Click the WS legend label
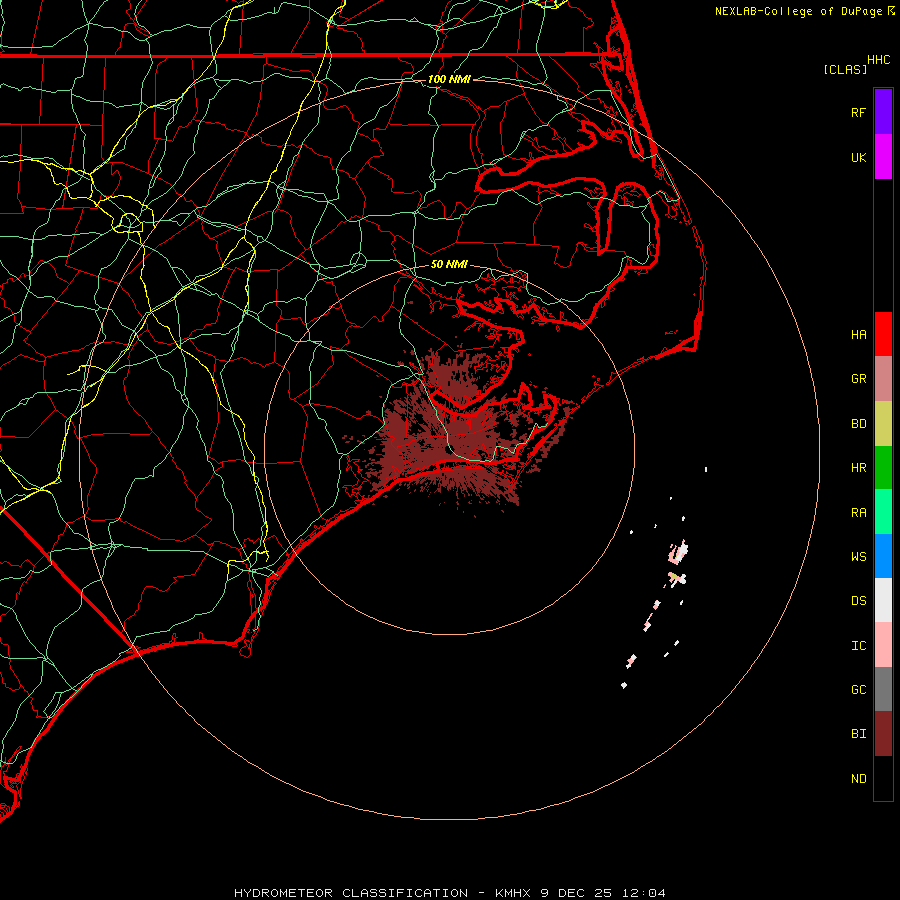Image resolution: width=900 pixels, height=900 pixels. (858, 557)
